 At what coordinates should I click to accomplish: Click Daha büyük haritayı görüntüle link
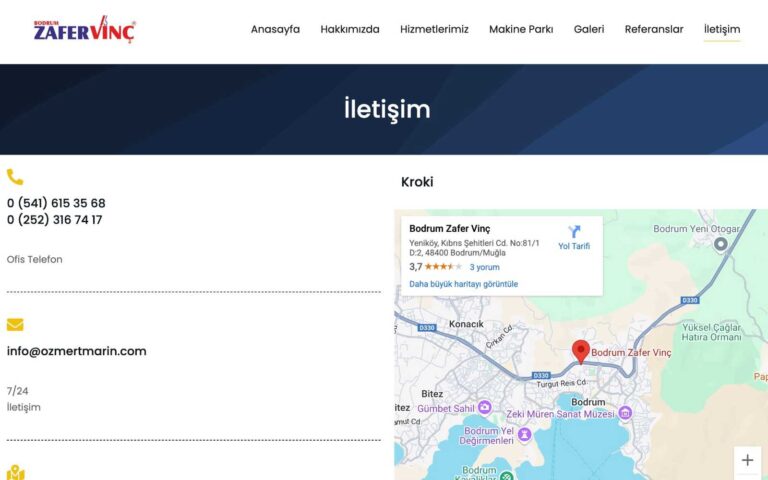click(x=463, y=284)
